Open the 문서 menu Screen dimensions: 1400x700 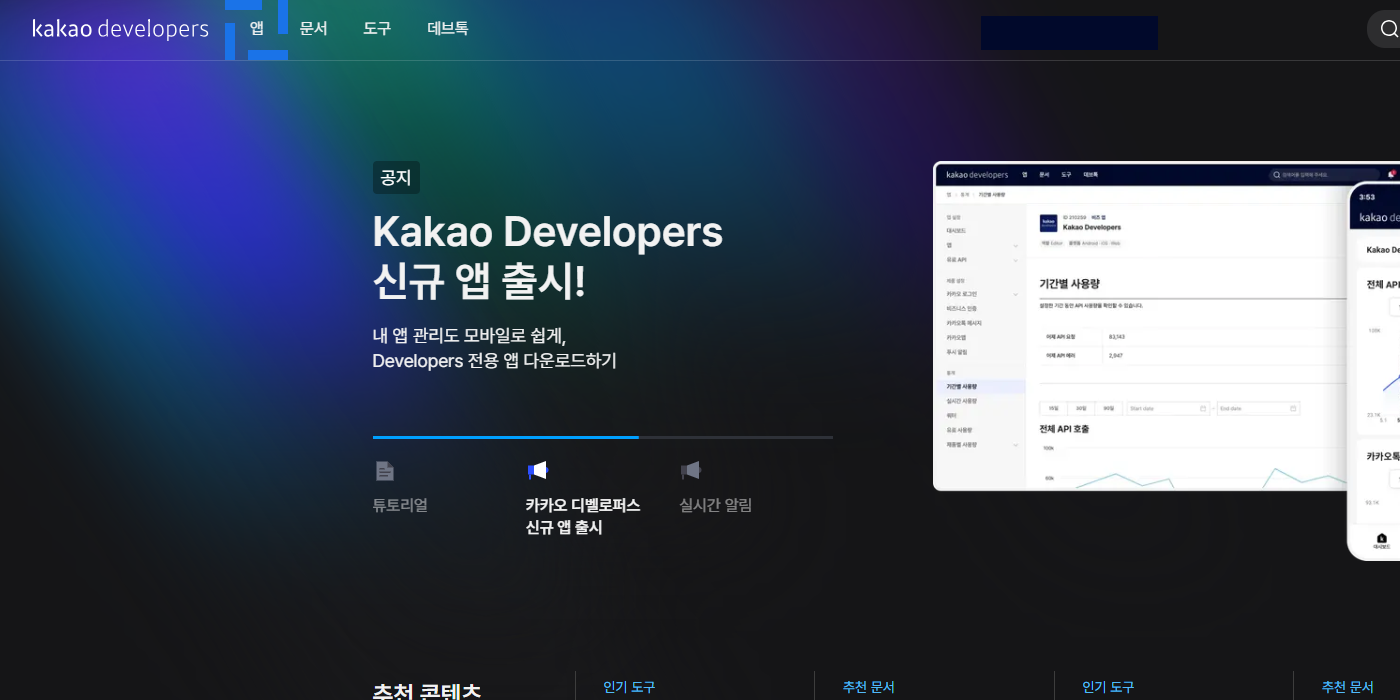(x=313, y=29)
